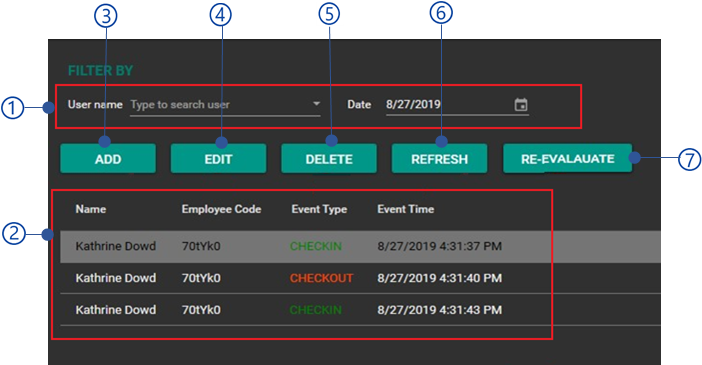Click the Event Time column header
Screen dimensions: 702x365
[406, 209]
